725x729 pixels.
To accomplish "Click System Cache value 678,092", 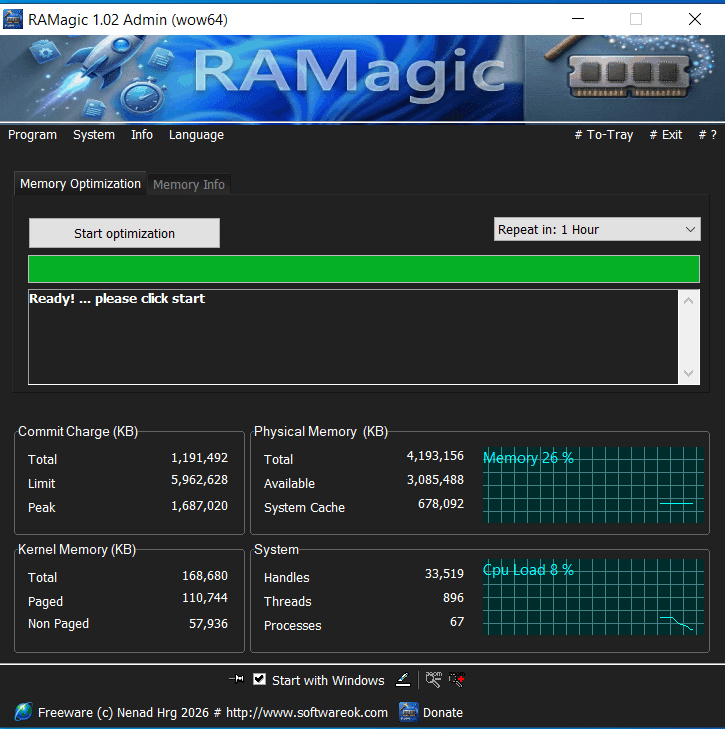I will pos(441,504).
